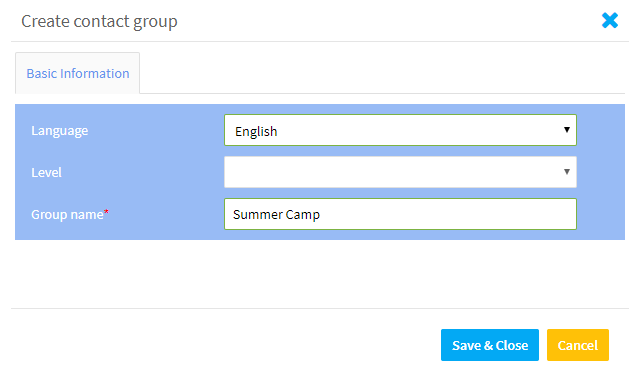Dismiss the form via Cancel
The width and height of the screenshot is (640, 370).
coord(578,345)
